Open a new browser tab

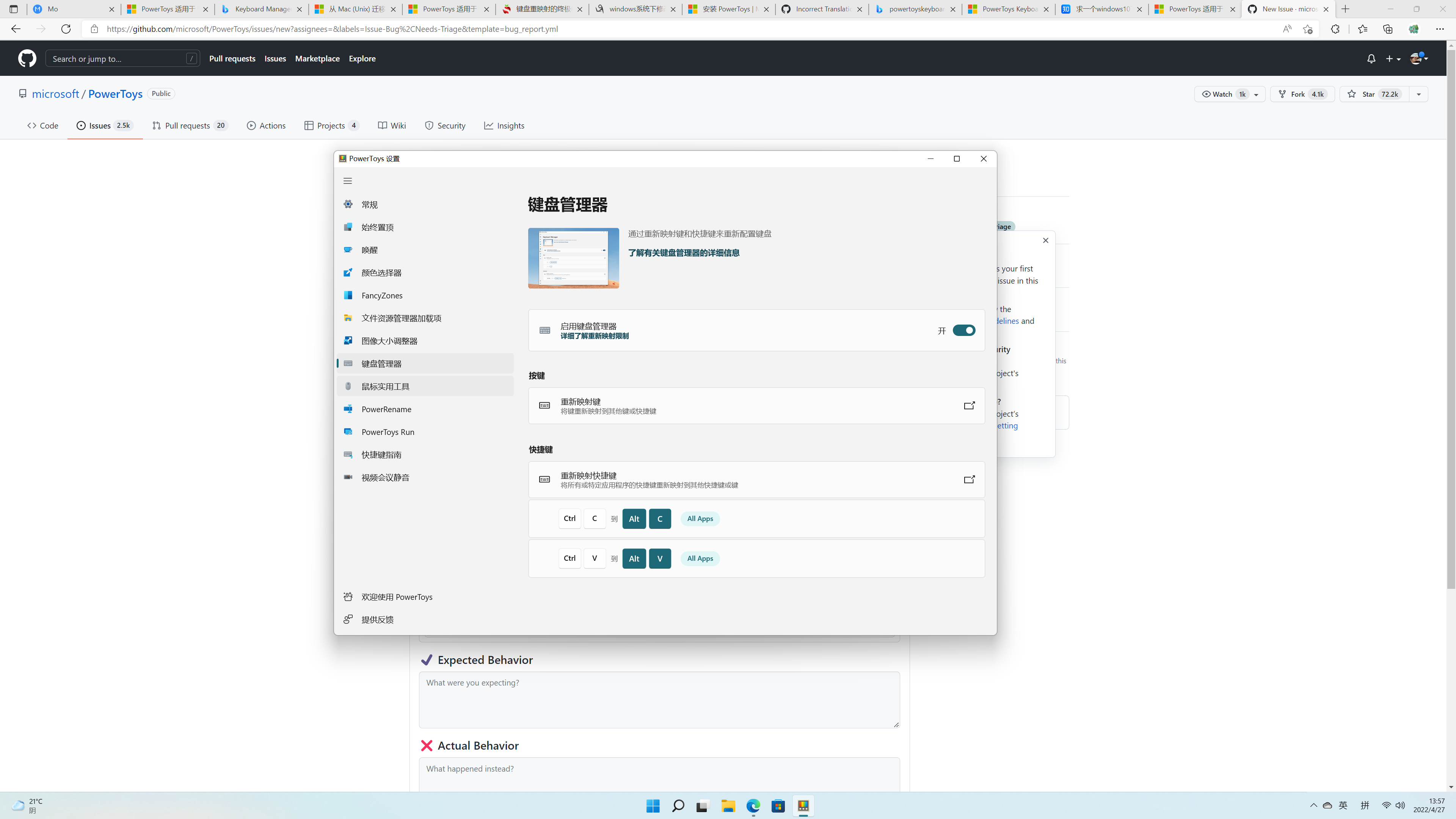pos(1346,9)
